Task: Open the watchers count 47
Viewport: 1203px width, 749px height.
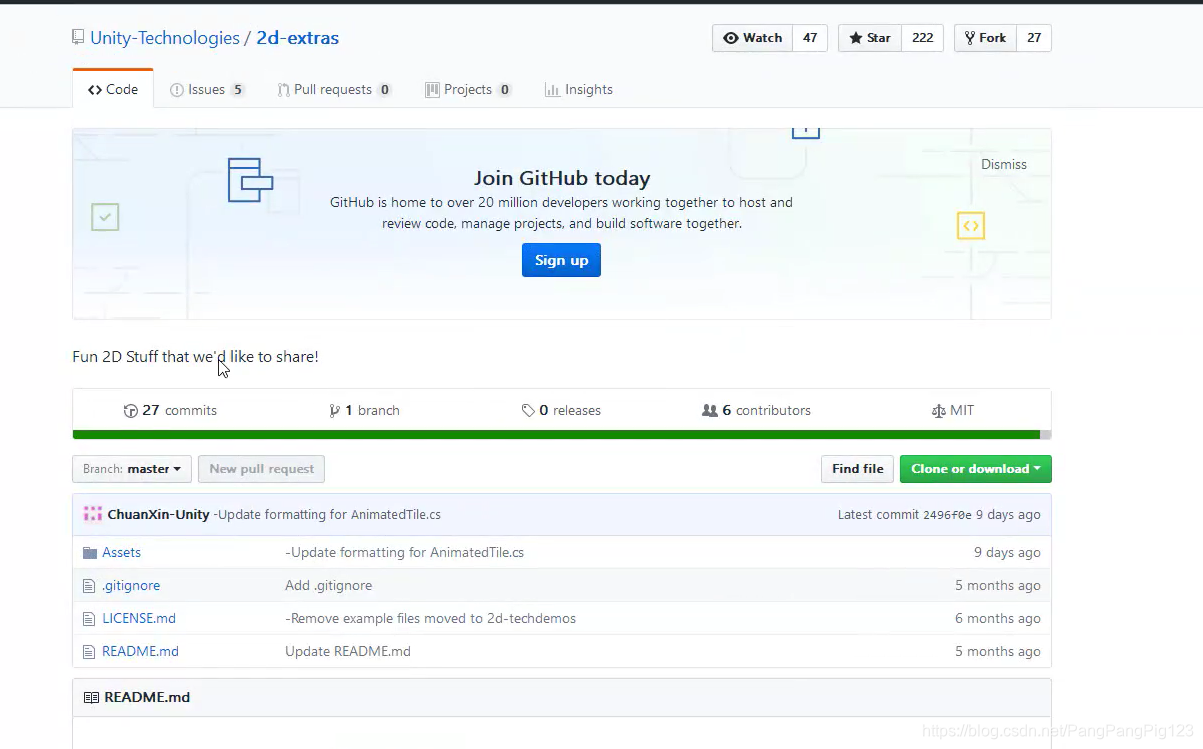Action: pyautogui.click(x=810, y=38)
